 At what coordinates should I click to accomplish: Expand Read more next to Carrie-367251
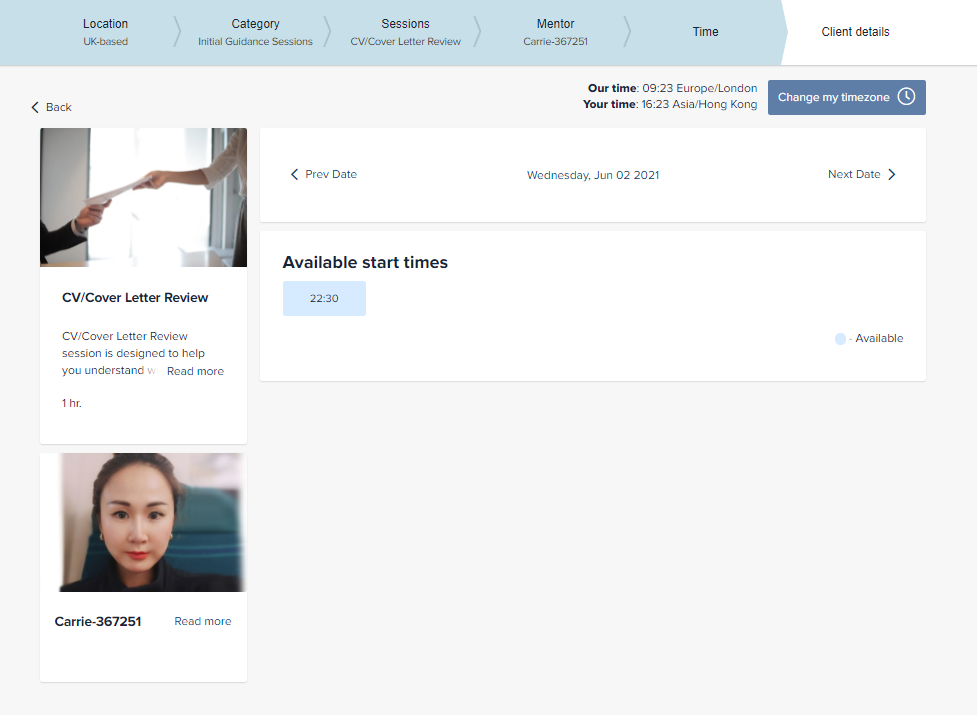[x=202, y=621]
